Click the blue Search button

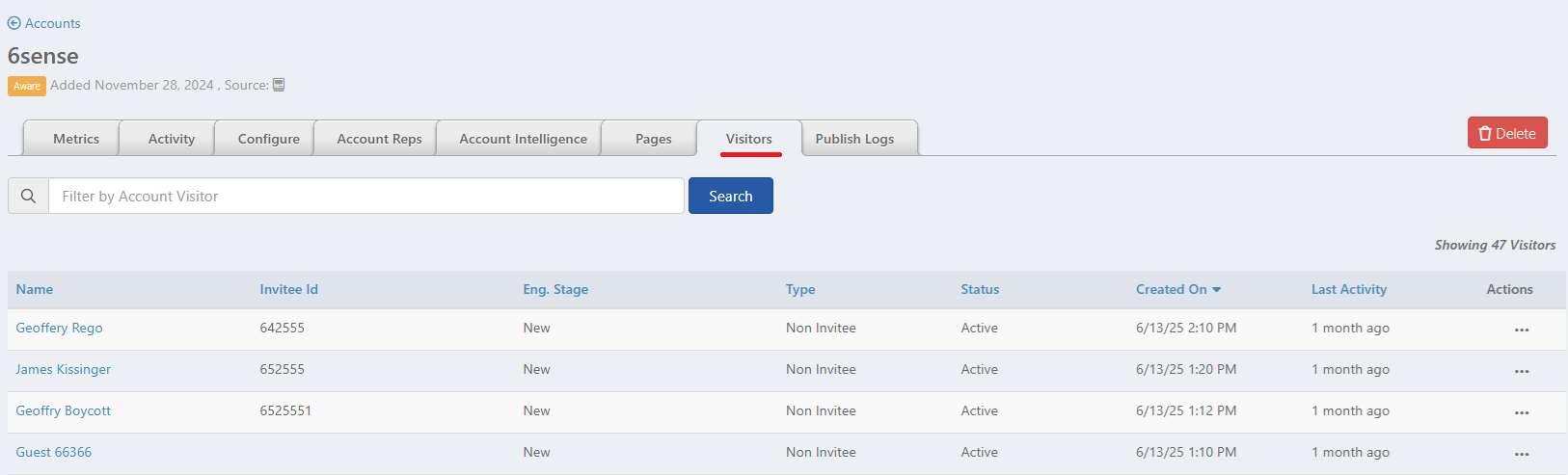[x=731, y=196]
